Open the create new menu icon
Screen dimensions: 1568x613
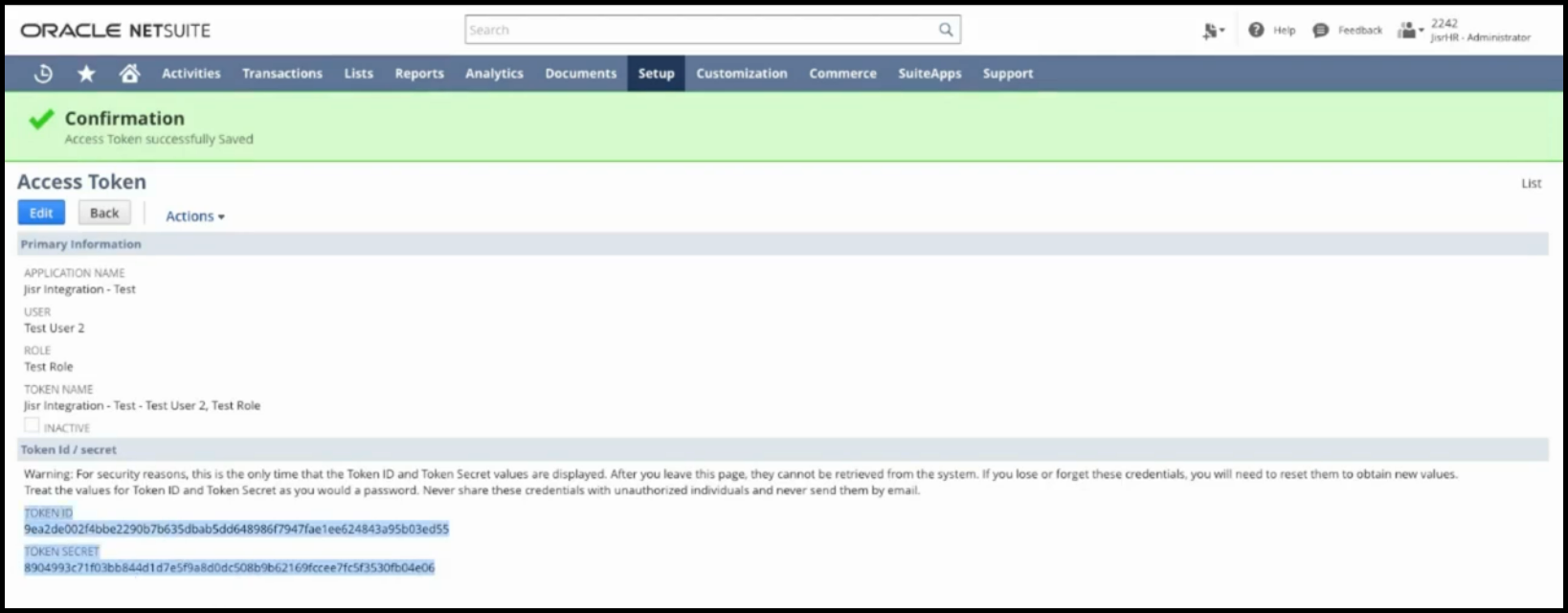(1212, 31)
